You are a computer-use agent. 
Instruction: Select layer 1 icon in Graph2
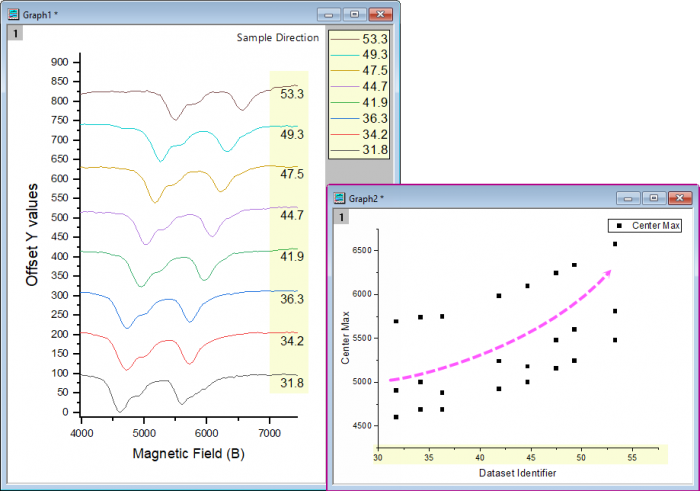pos(342,217)
